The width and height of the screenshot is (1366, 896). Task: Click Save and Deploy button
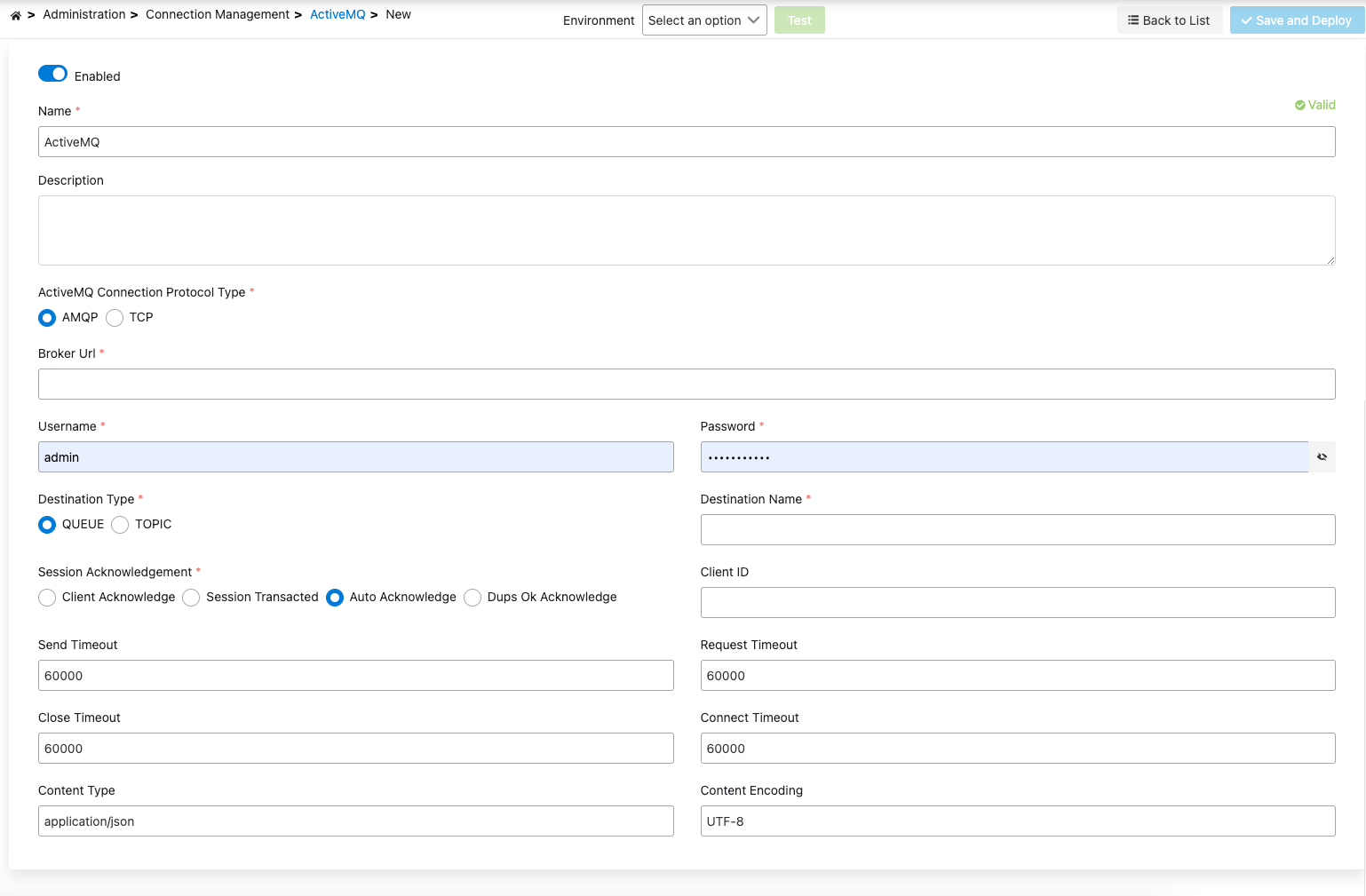1296,20
